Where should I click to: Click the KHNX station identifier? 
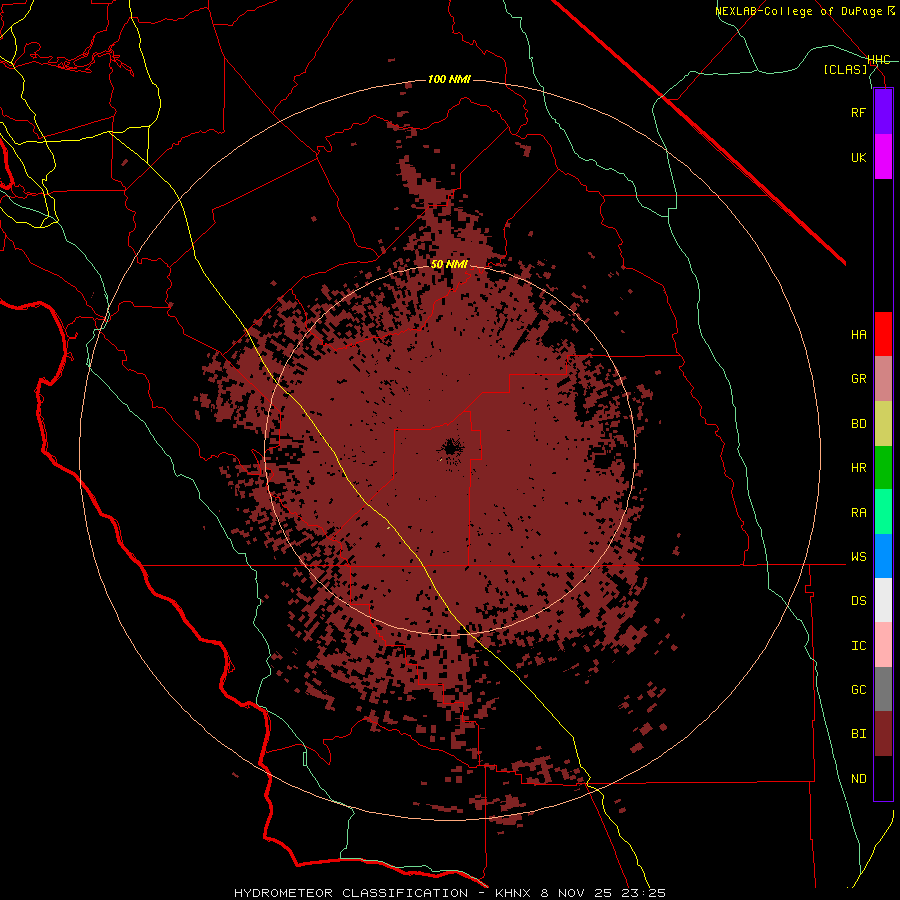(x=514, y=893)
